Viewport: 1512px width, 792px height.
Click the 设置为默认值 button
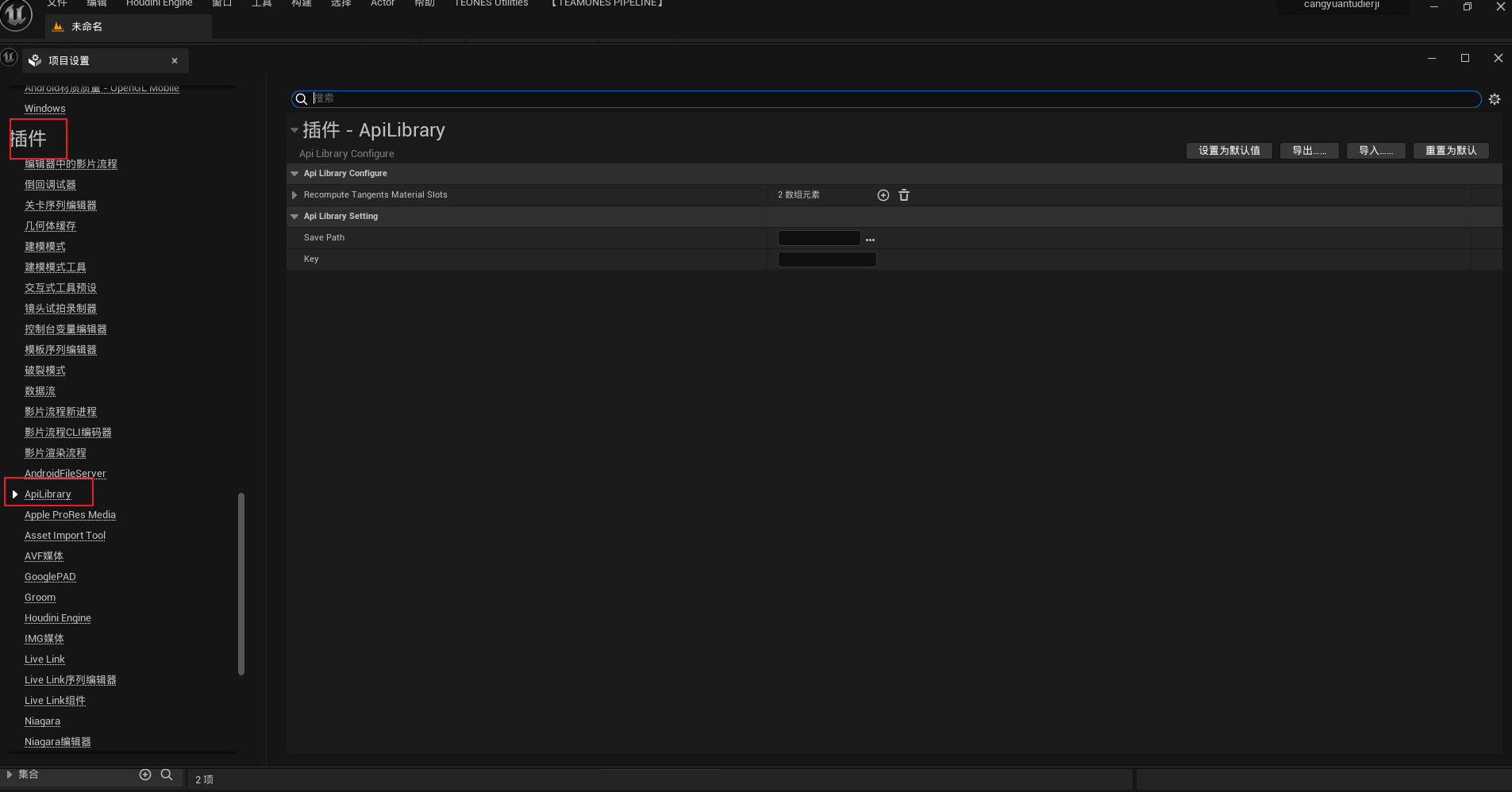click(1229, 151)
